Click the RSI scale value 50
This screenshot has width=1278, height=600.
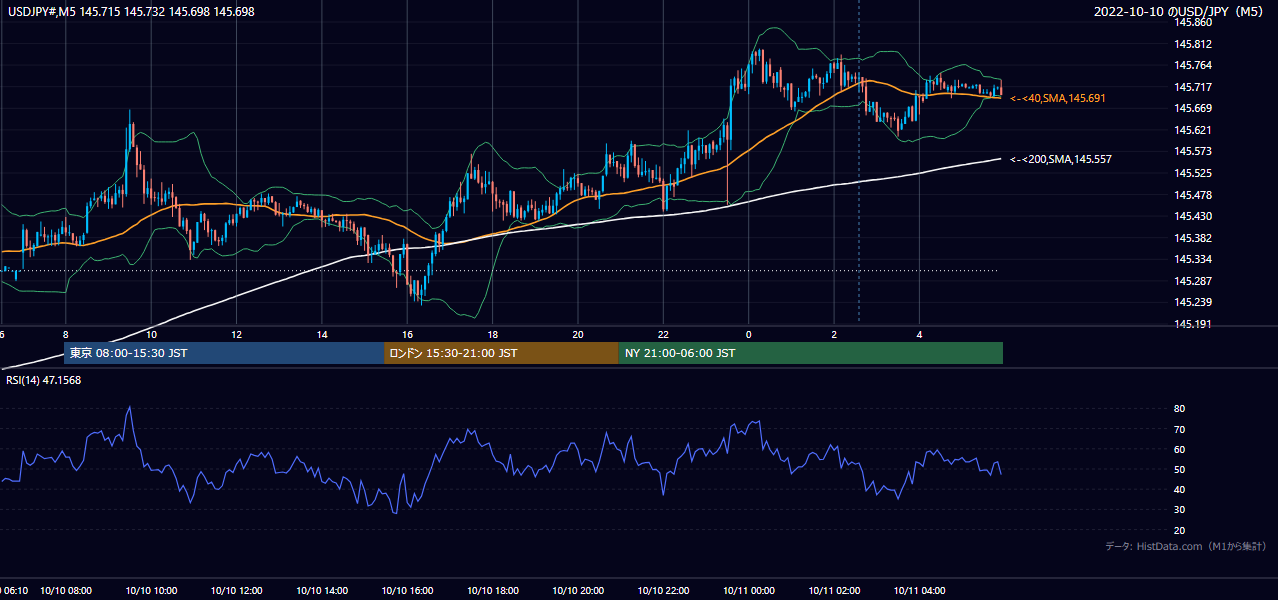point(1179,469)
